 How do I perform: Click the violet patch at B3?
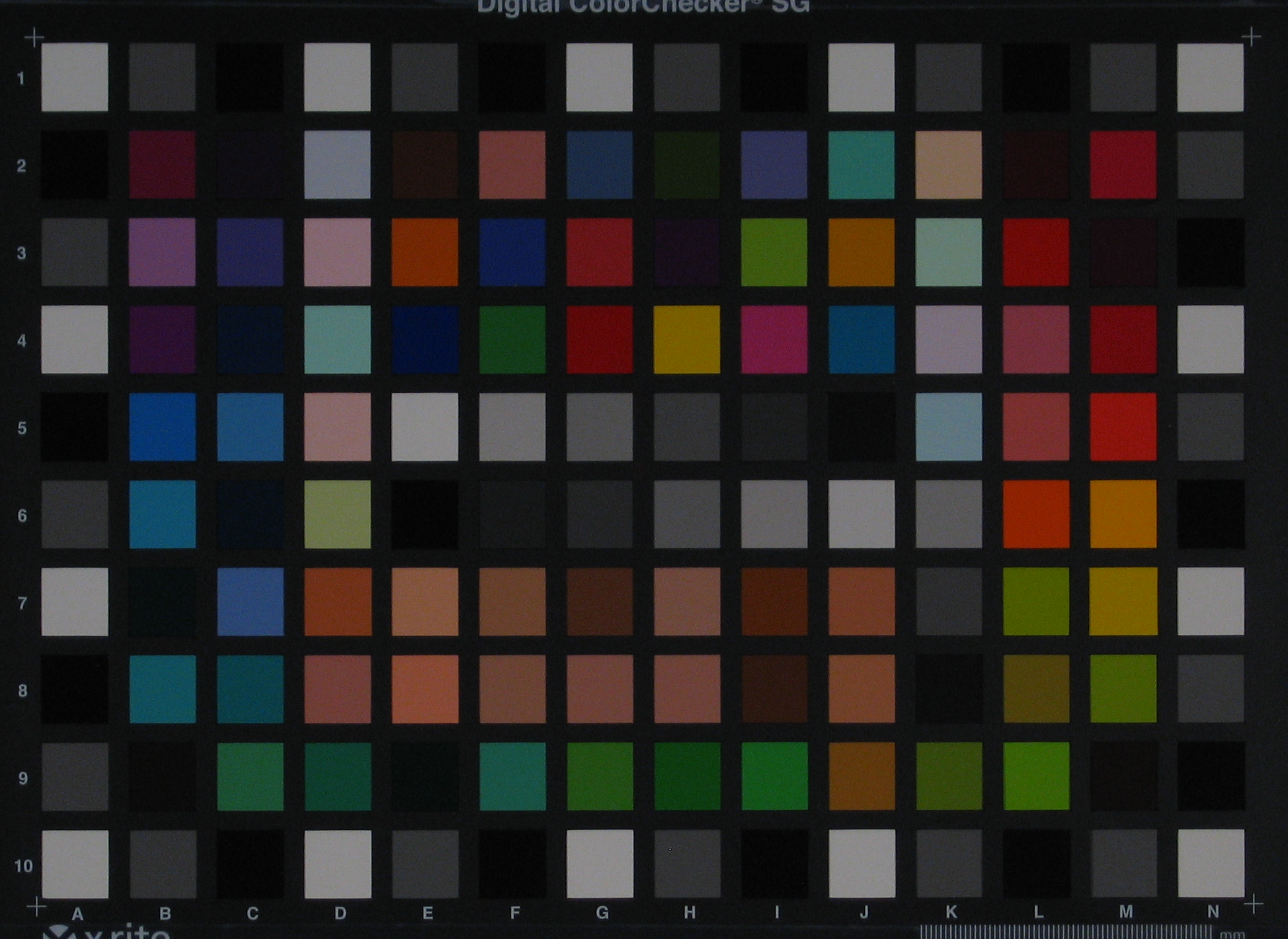162,252
